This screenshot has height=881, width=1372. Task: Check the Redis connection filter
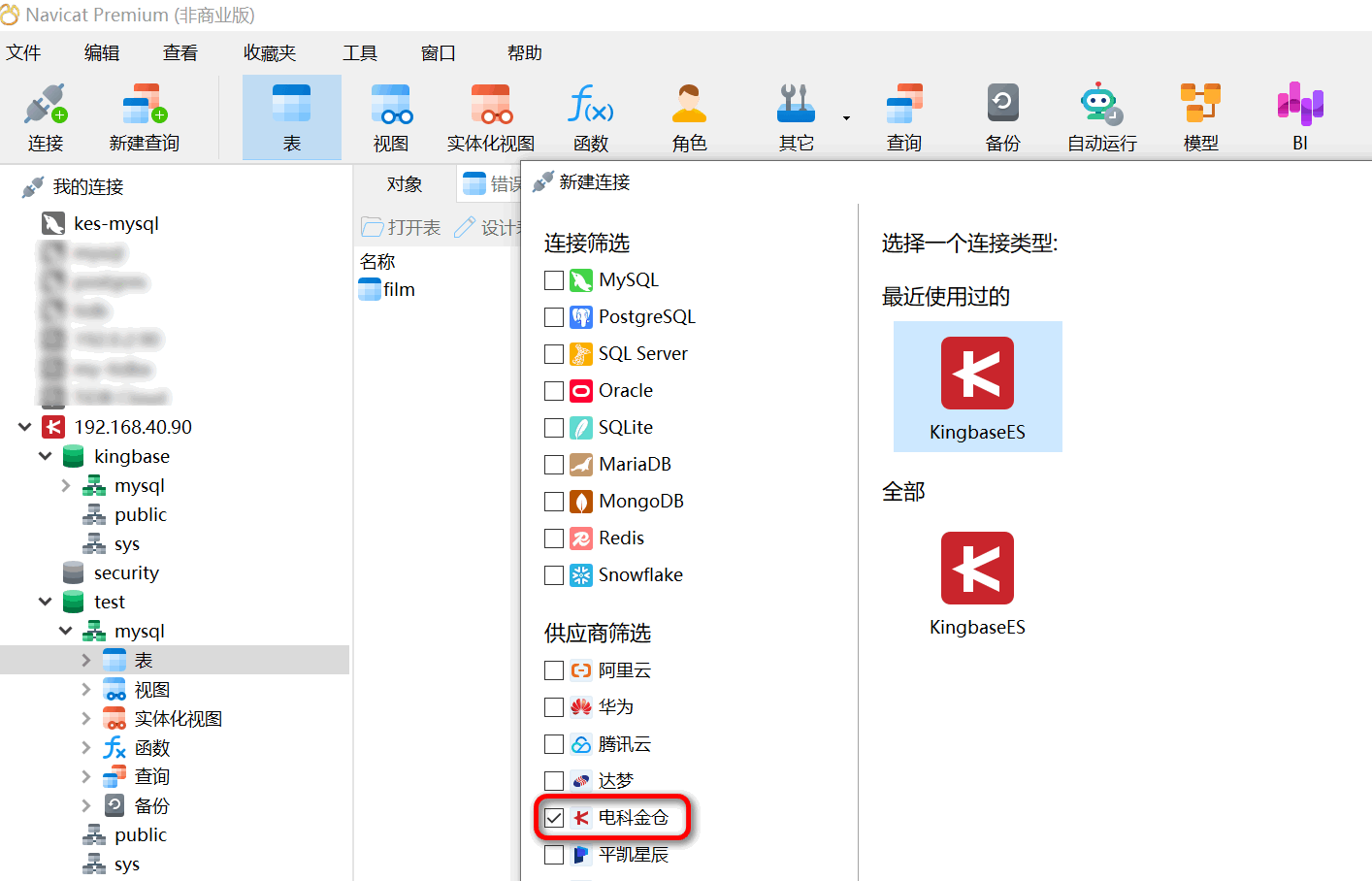(x=554, y=538)
